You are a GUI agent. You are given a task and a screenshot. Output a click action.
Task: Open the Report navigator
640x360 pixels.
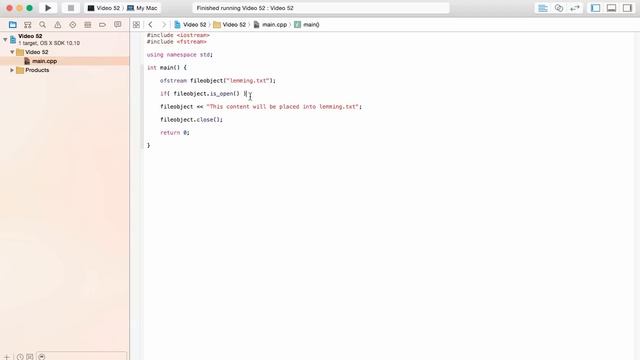tap(118, 24)
